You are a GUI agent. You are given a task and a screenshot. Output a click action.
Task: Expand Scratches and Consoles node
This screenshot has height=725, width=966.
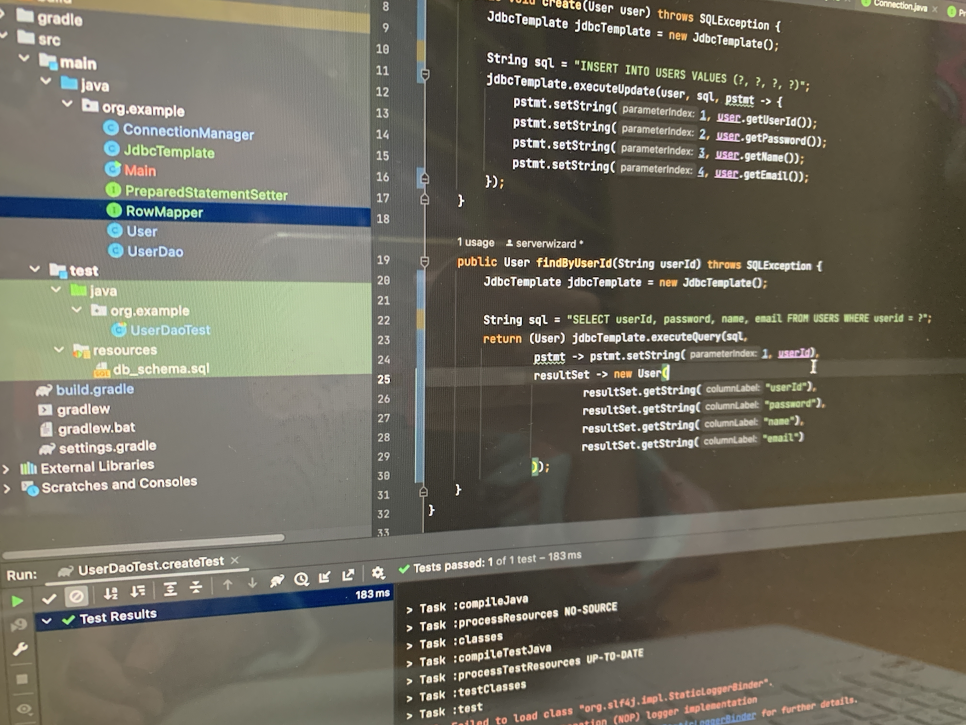(7, 489)
